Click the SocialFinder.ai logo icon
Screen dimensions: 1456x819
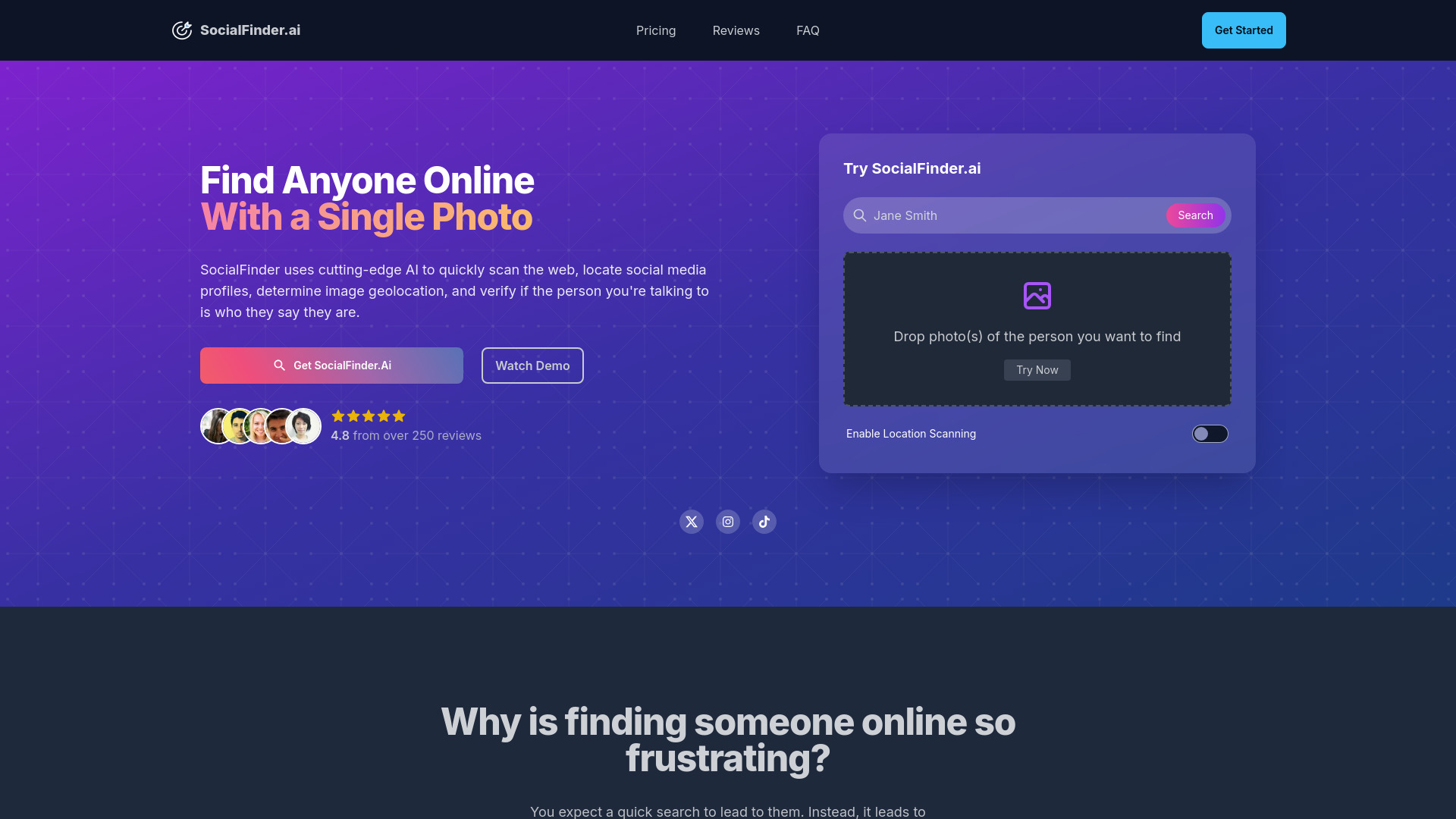pos(181,30)
